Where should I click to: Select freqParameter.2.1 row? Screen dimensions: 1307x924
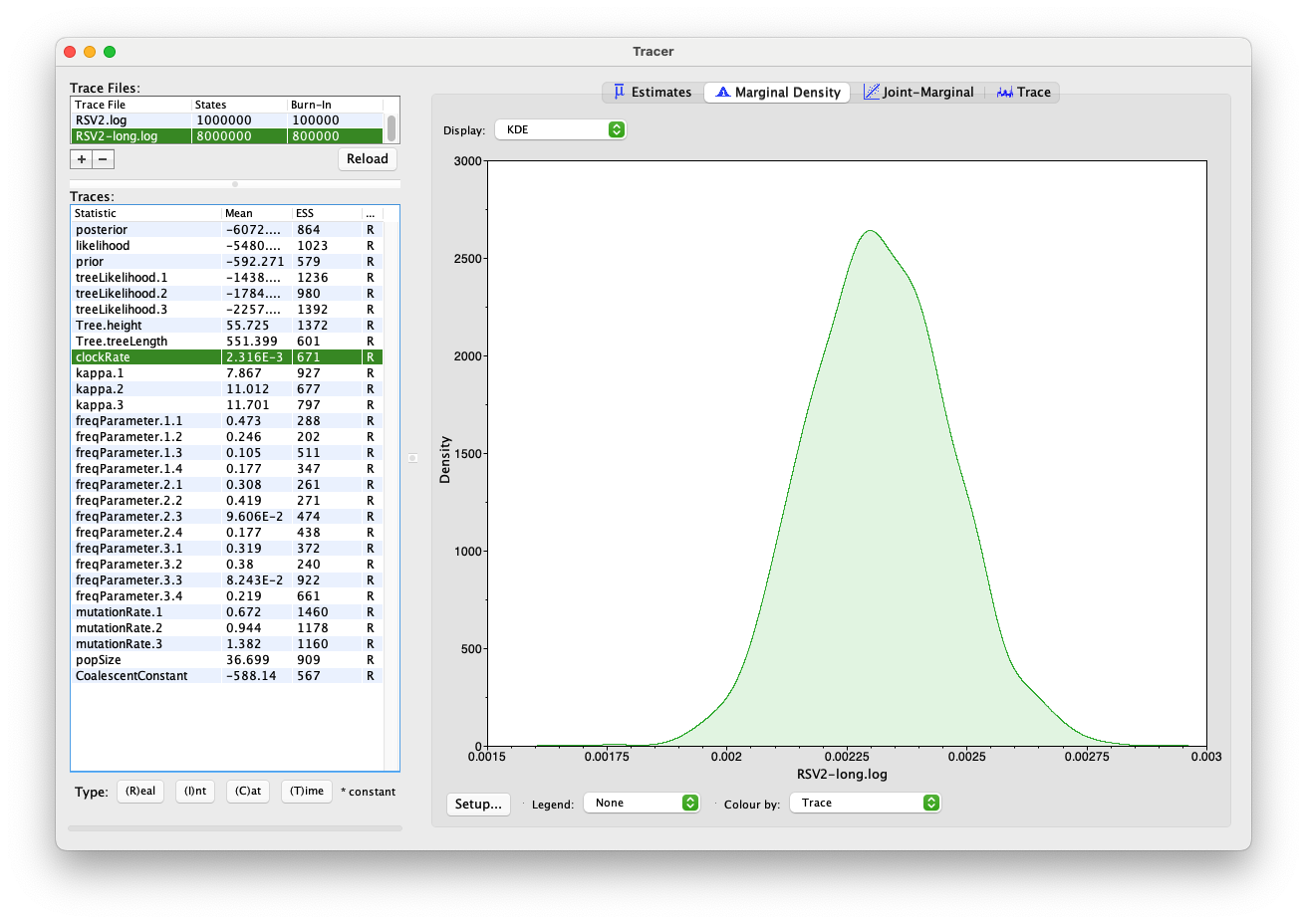(x=227, y=484)
